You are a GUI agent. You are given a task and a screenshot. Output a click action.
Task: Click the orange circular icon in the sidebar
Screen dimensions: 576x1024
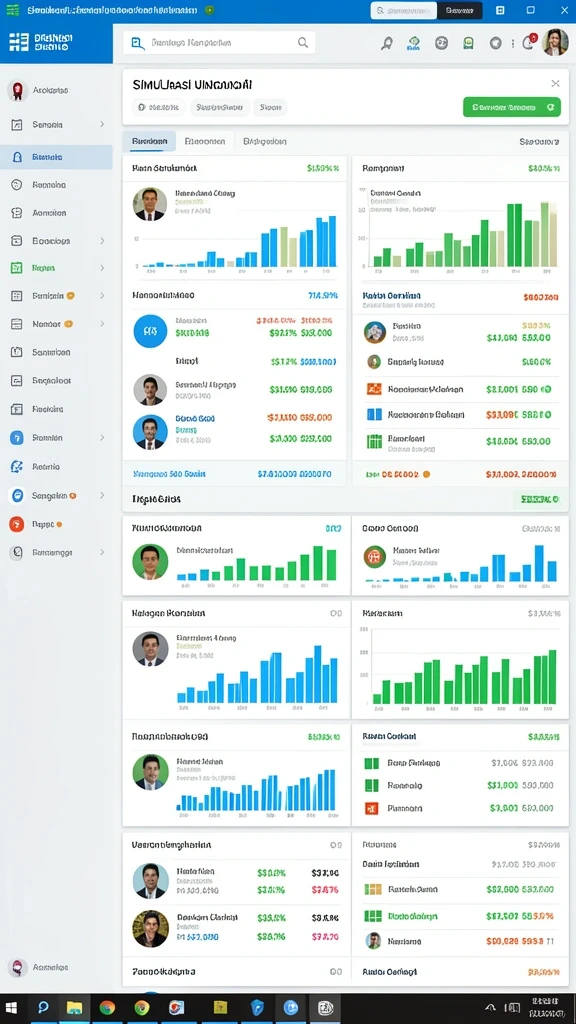17,524
